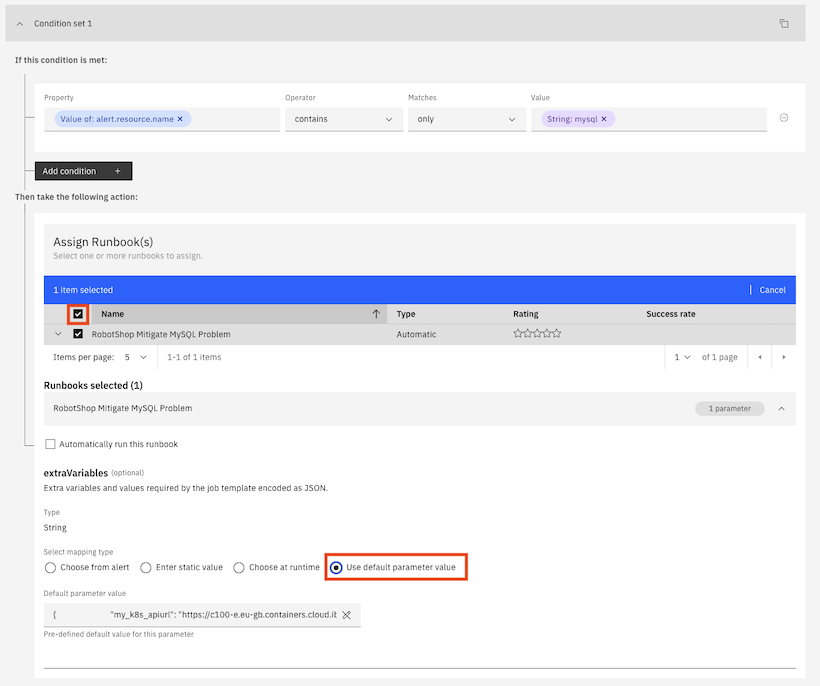Select the Choose from alert mapping option
The image size is (820, 686).
tap(51, 568)
